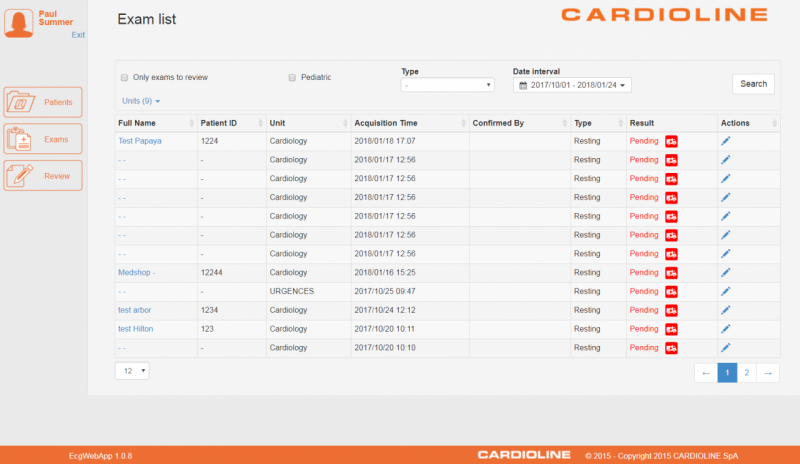Open the Exams section in sidebar

(43, 139)
